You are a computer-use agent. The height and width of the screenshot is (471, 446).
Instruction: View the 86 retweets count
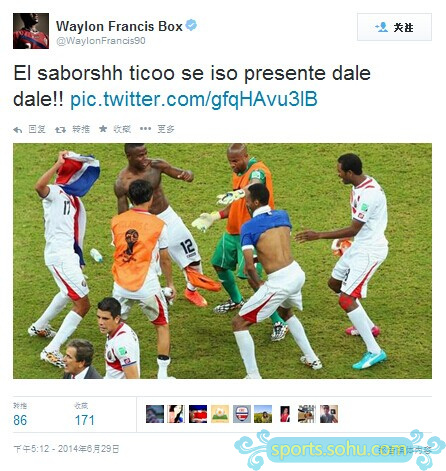click(20, 420)
